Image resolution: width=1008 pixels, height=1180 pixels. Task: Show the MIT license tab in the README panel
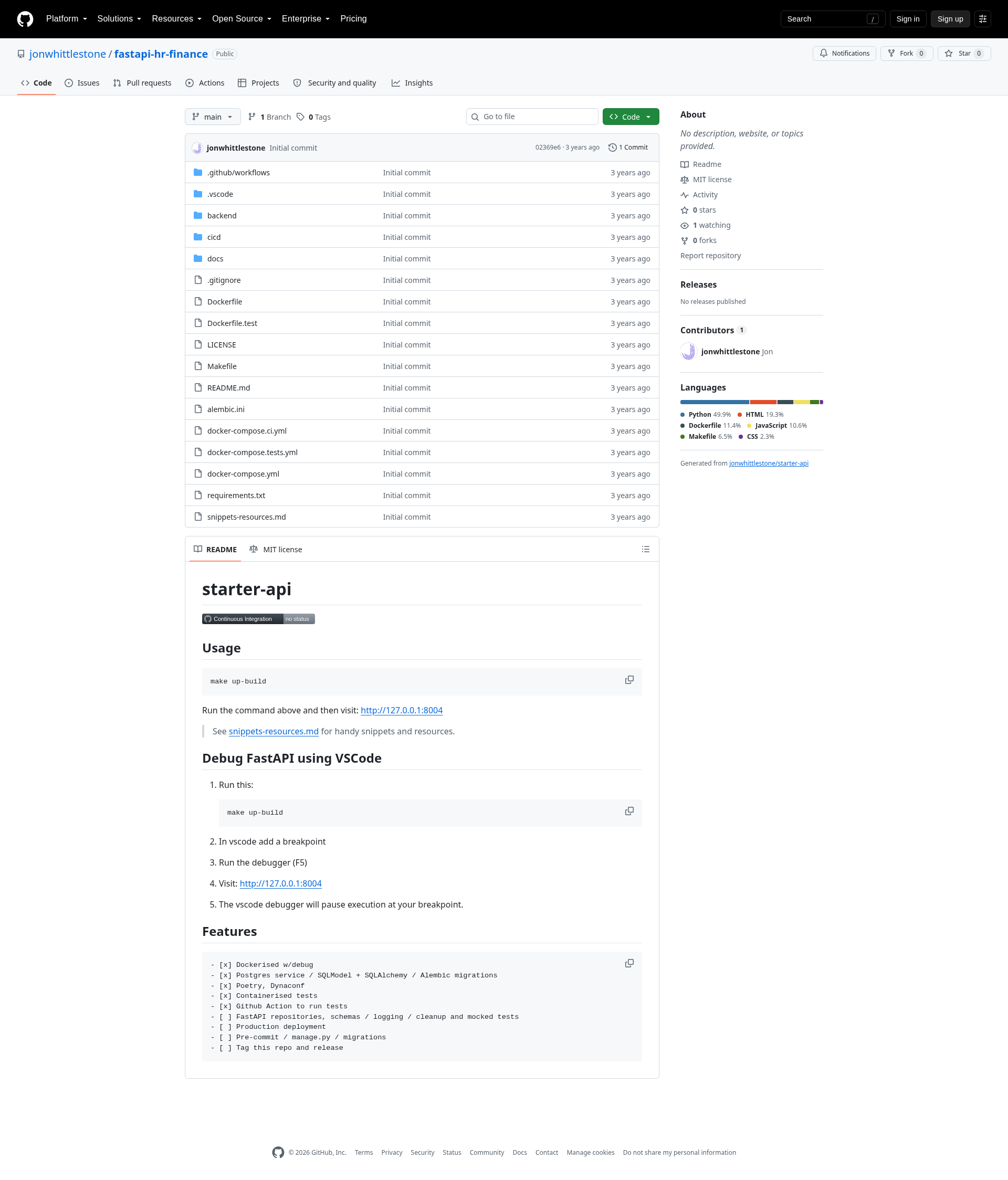click(x=276, y=550)
